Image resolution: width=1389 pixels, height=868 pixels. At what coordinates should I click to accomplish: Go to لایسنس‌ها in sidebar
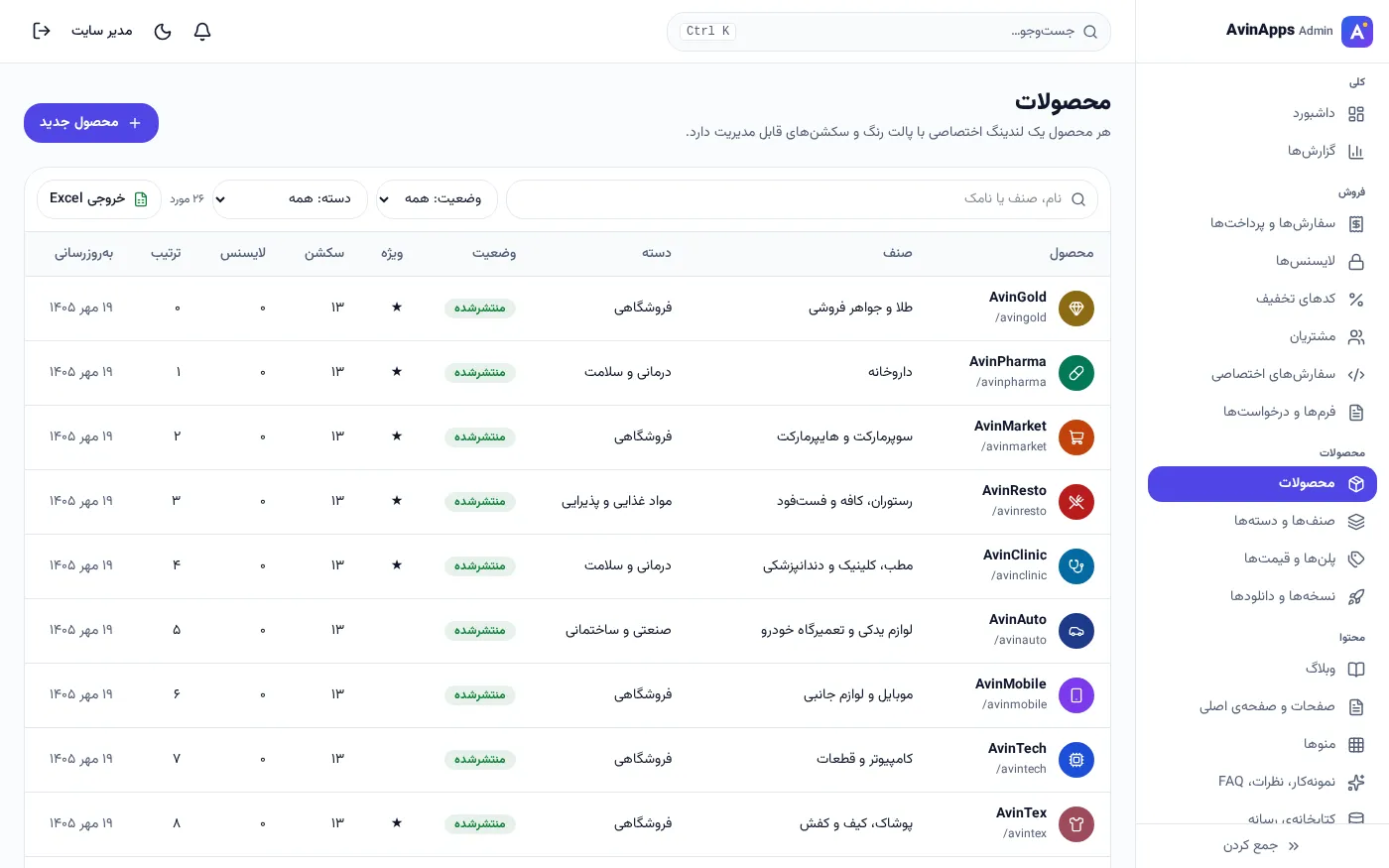[1262, 262]
